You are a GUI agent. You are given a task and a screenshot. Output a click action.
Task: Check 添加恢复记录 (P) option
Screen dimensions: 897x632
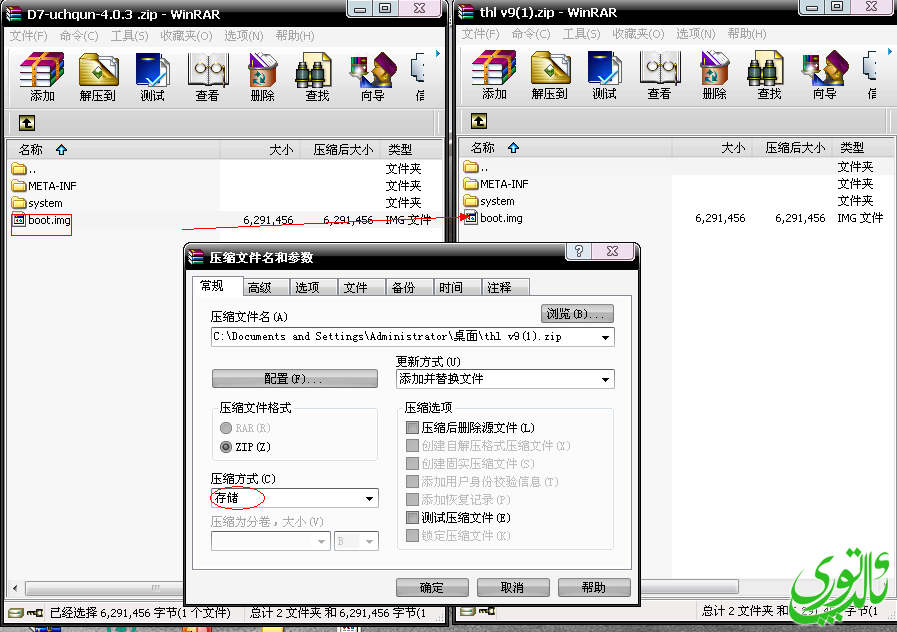(x=412, y=499)
